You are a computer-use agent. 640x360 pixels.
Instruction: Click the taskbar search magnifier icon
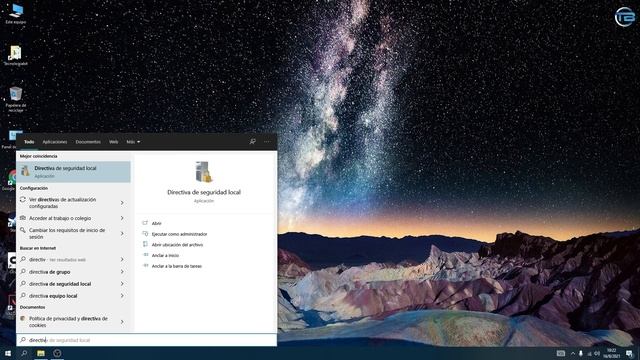point(24,353)
